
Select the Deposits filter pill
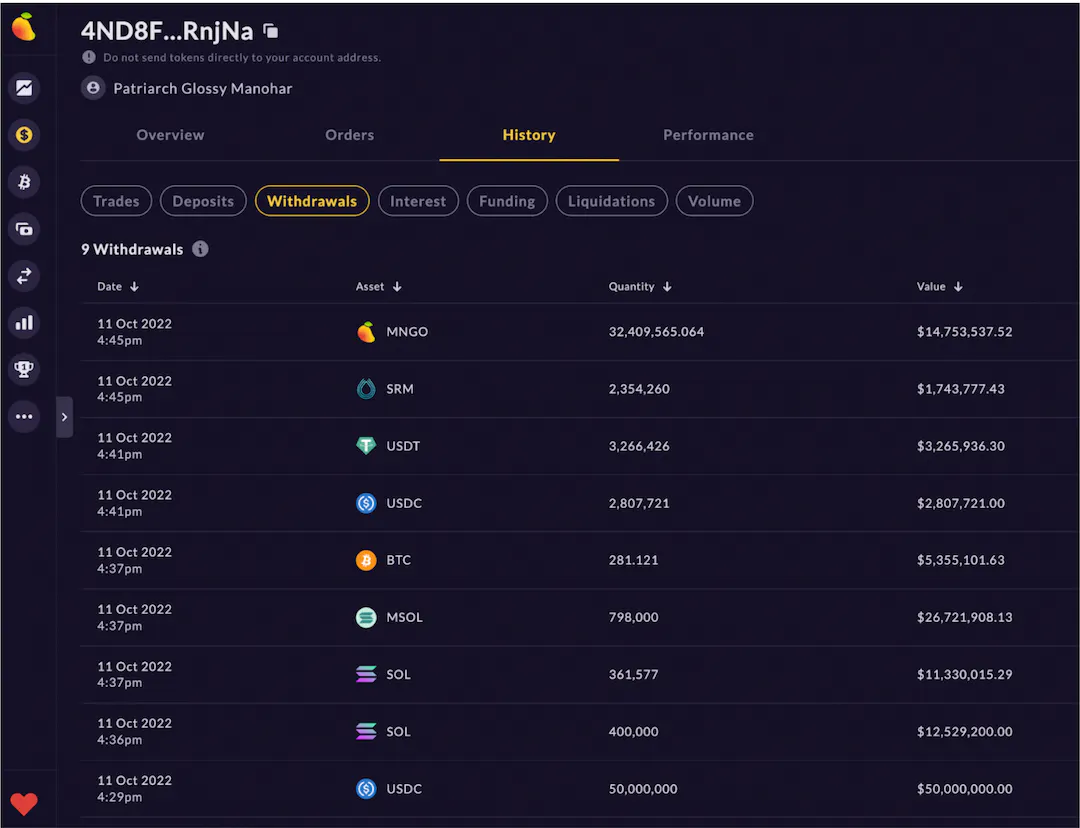tap(203, 201)
